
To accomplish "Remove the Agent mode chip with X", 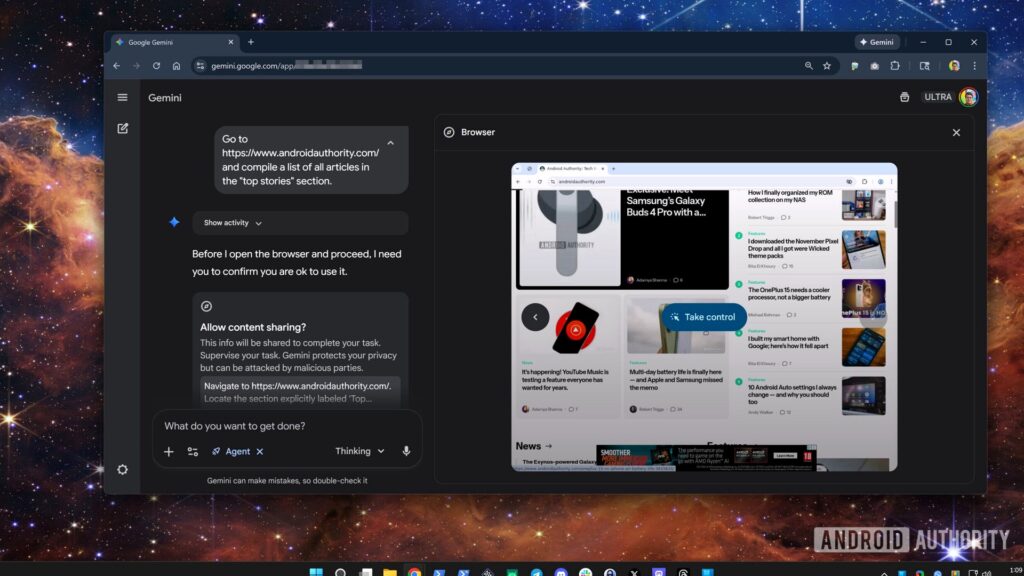I will coord(260,451).
